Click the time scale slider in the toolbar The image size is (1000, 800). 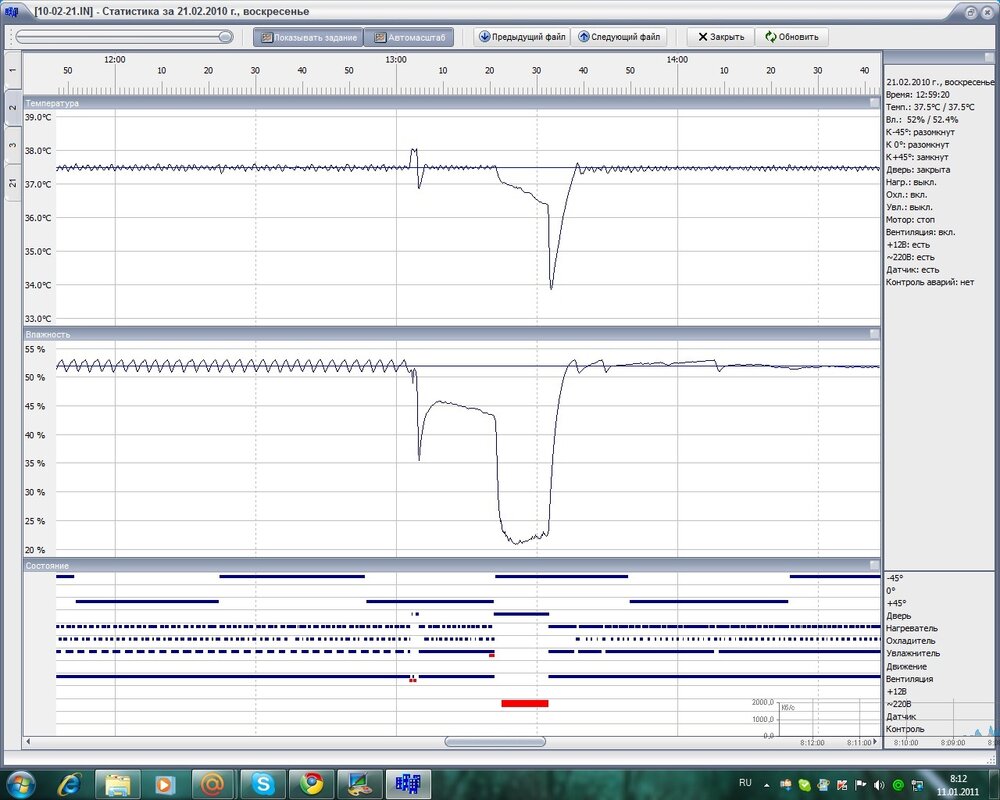pos(225,37)
